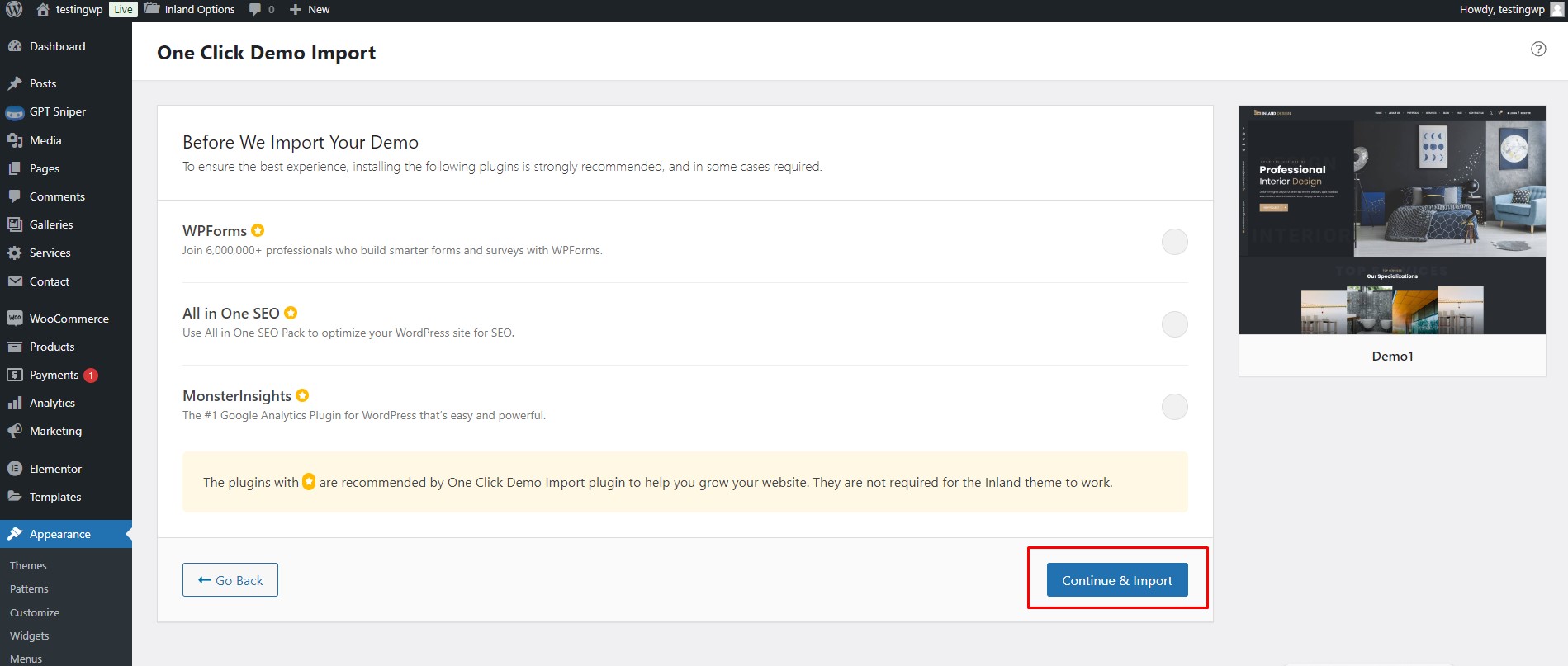Go to the Media menu

[66, 140]
